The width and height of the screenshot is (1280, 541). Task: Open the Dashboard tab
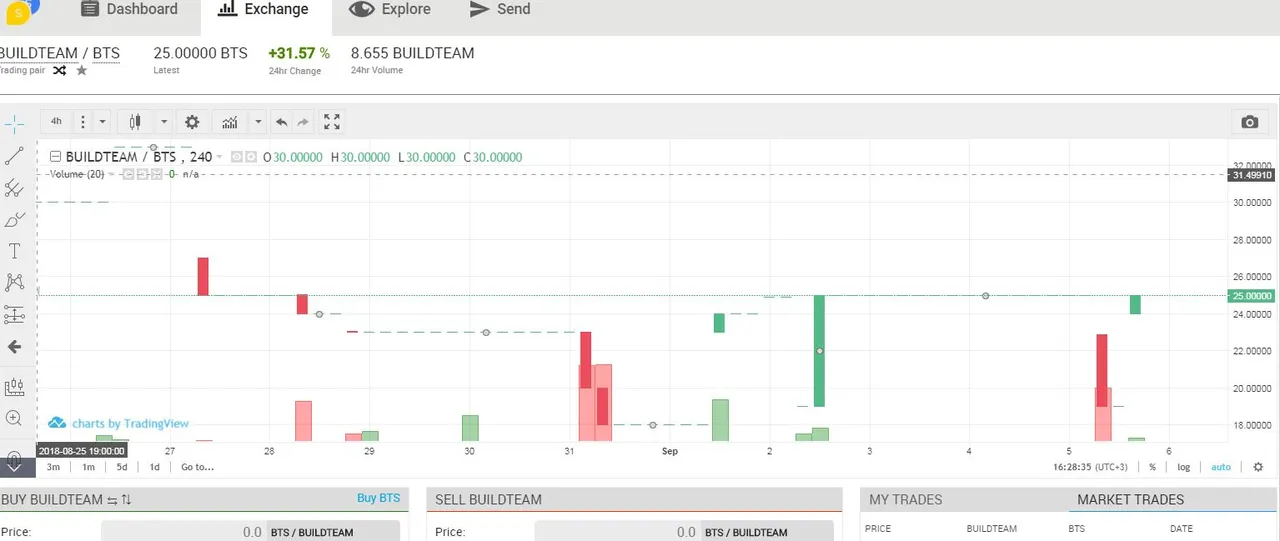point(130,10)
